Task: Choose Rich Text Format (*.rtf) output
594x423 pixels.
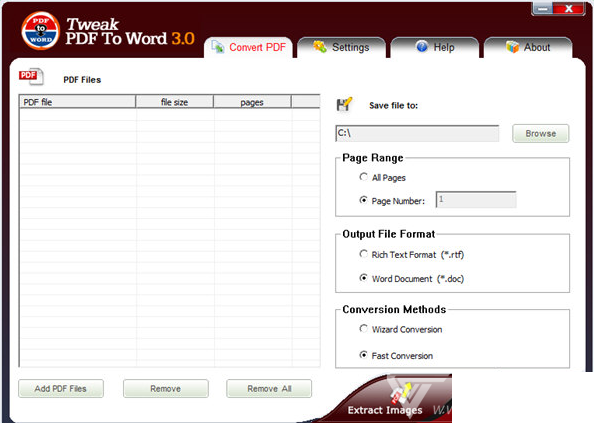Action: 363,254
